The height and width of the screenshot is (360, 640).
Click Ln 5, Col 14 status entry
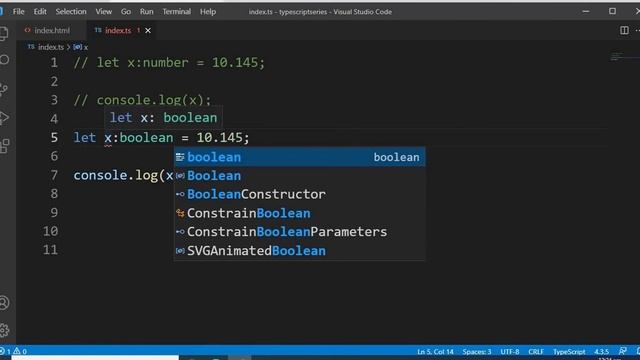(435, 351)
